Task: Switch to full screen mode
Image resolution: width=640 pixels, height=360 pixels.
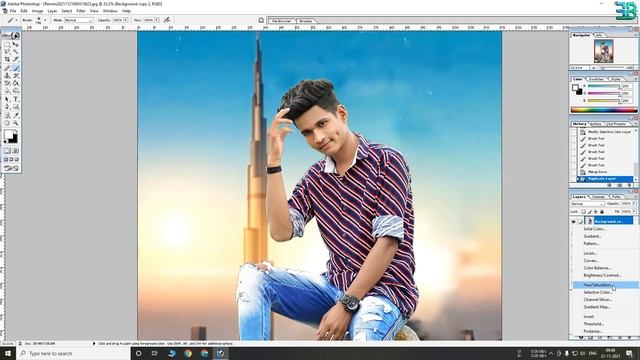Action: (x=16, y=160)
